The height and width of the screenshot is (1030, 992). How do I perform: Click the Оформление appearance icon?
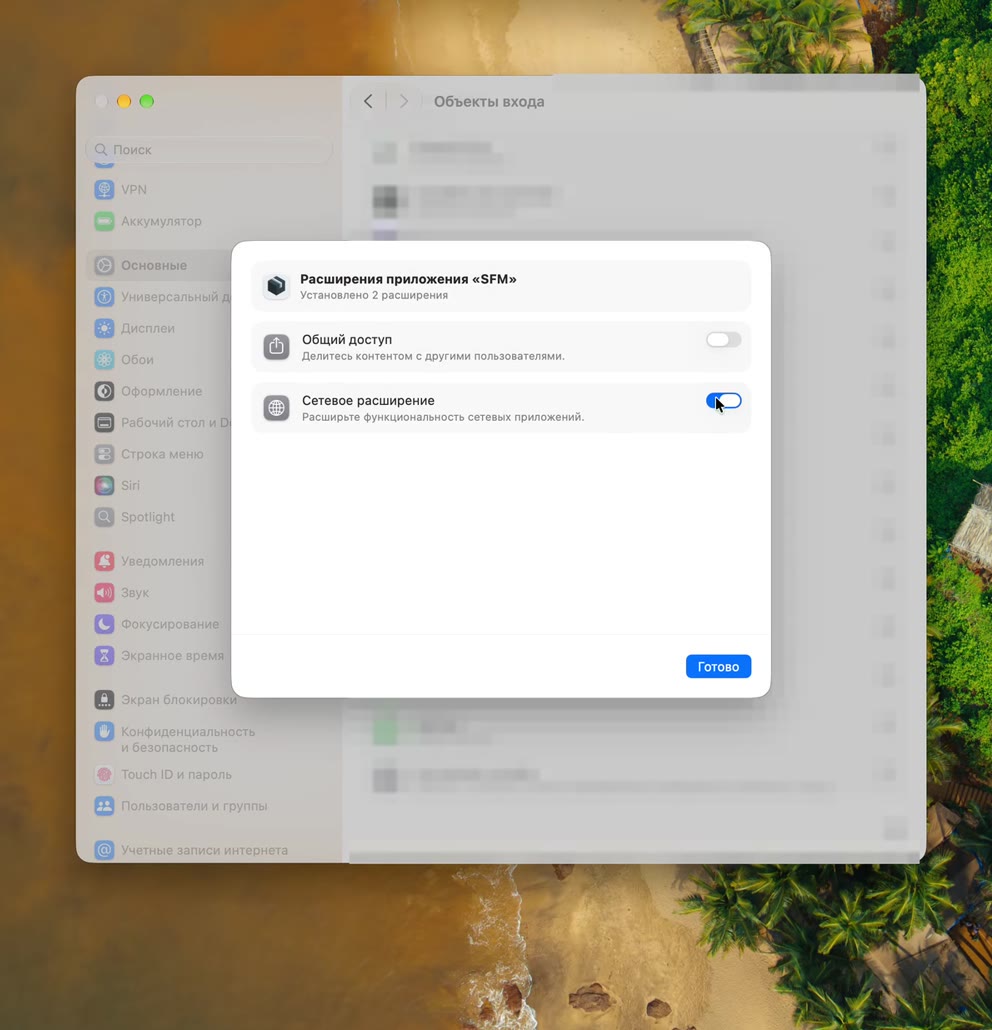(104, 391)
